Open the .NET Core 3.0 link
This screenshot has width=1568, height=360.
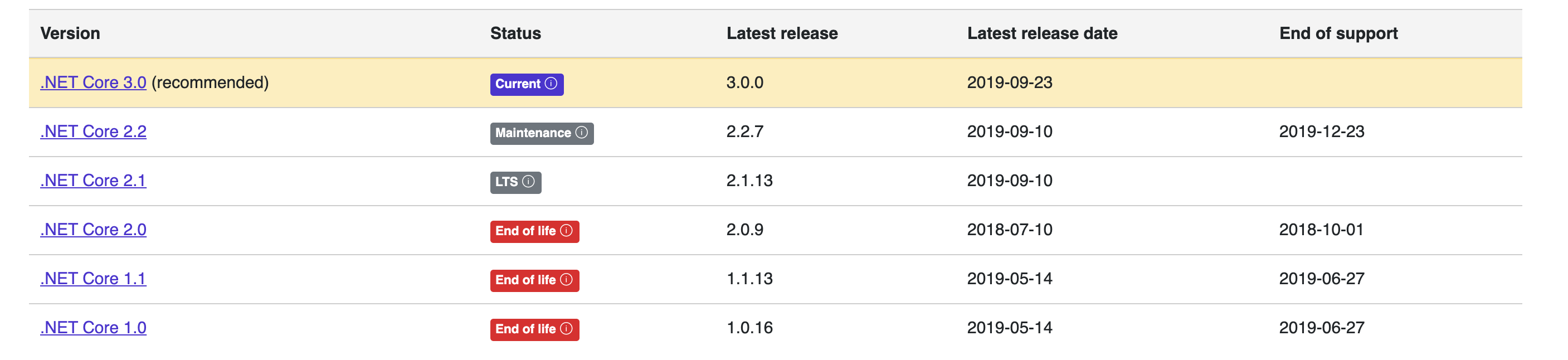(x=92, y=83)
